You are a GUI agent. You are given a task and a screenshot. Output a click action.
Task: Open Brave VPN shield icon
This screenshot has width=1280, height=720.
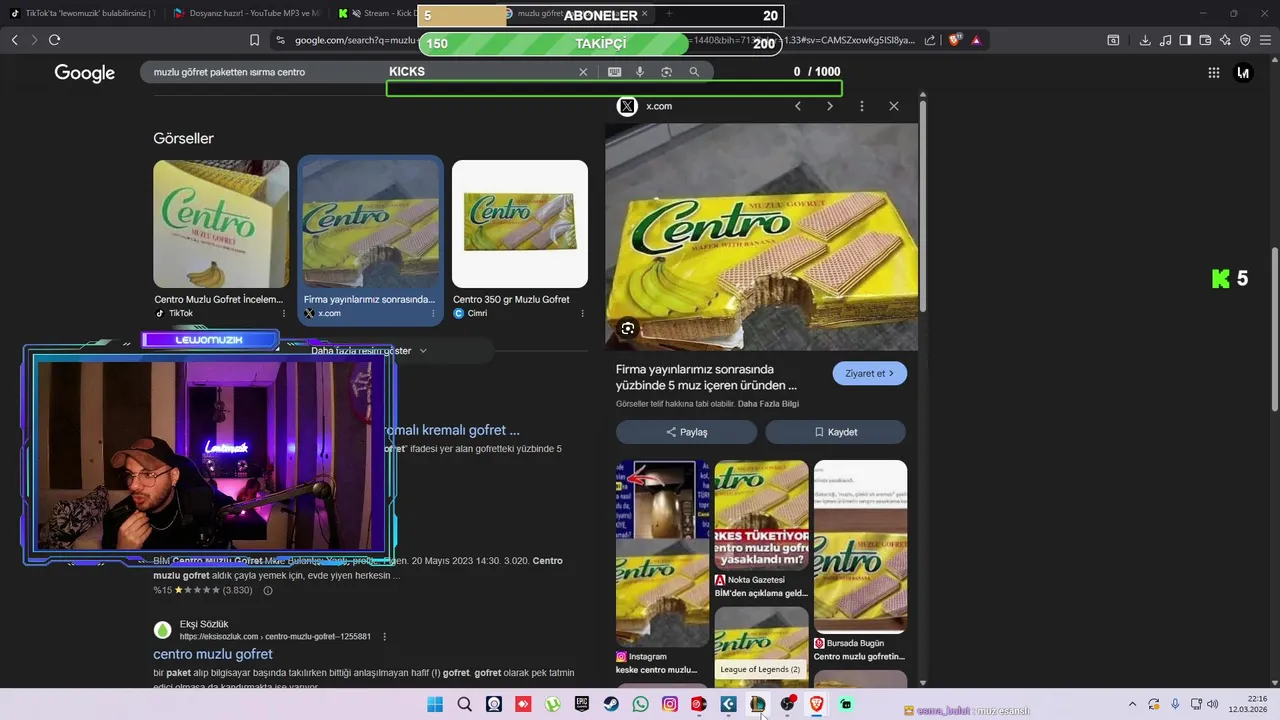[1245, 40]
